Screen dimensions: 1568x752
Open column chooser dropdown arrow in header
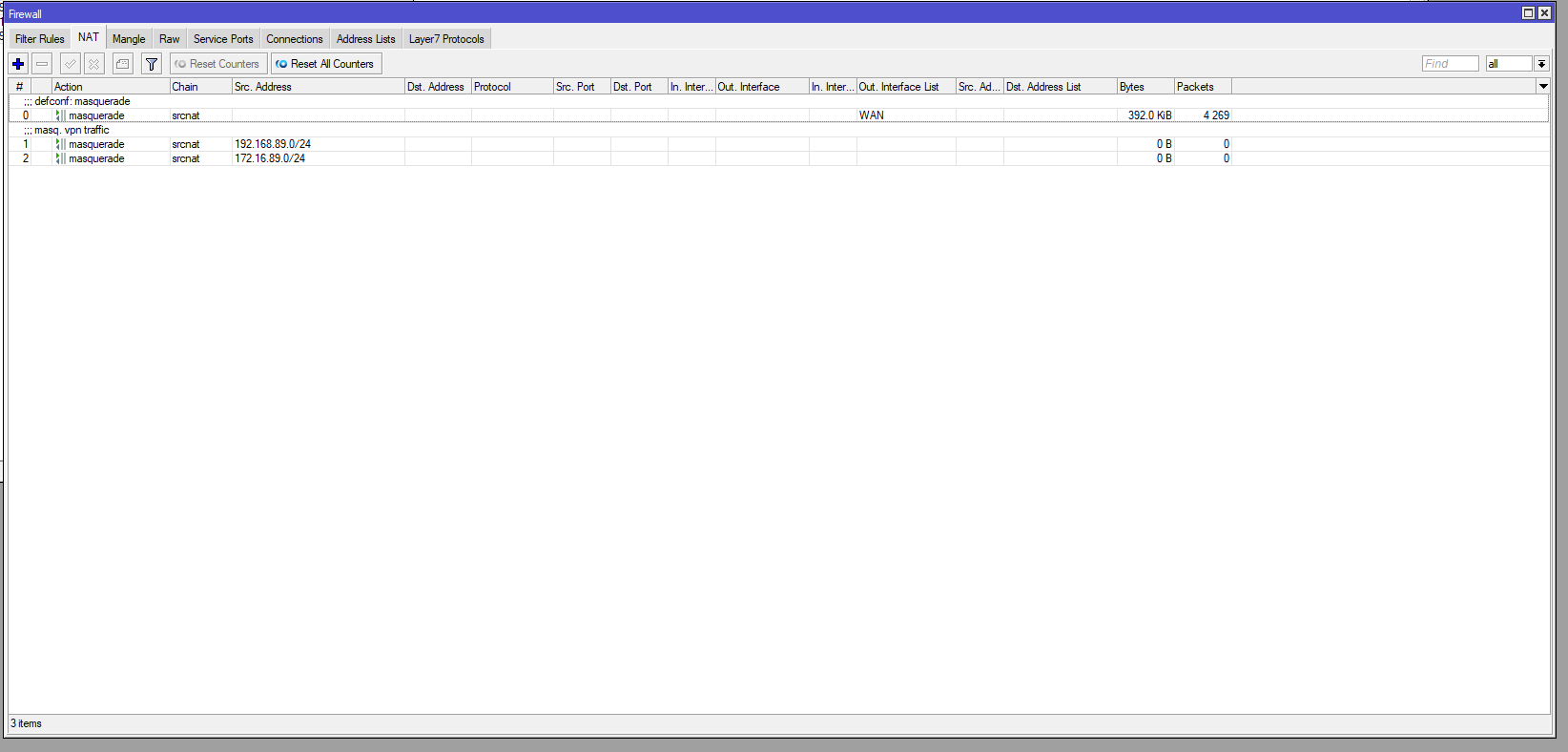[x=1543, y=87]
